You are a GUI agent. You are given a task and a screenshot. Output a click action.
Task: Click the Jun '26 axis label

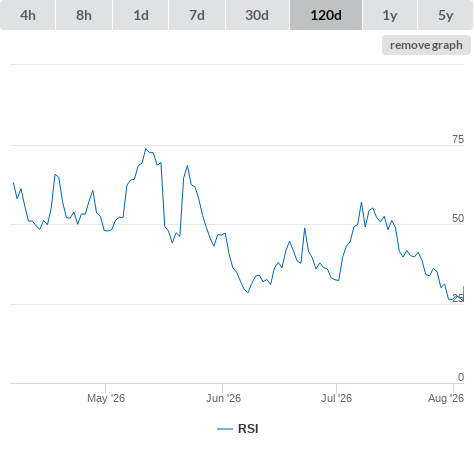[223, 398]
